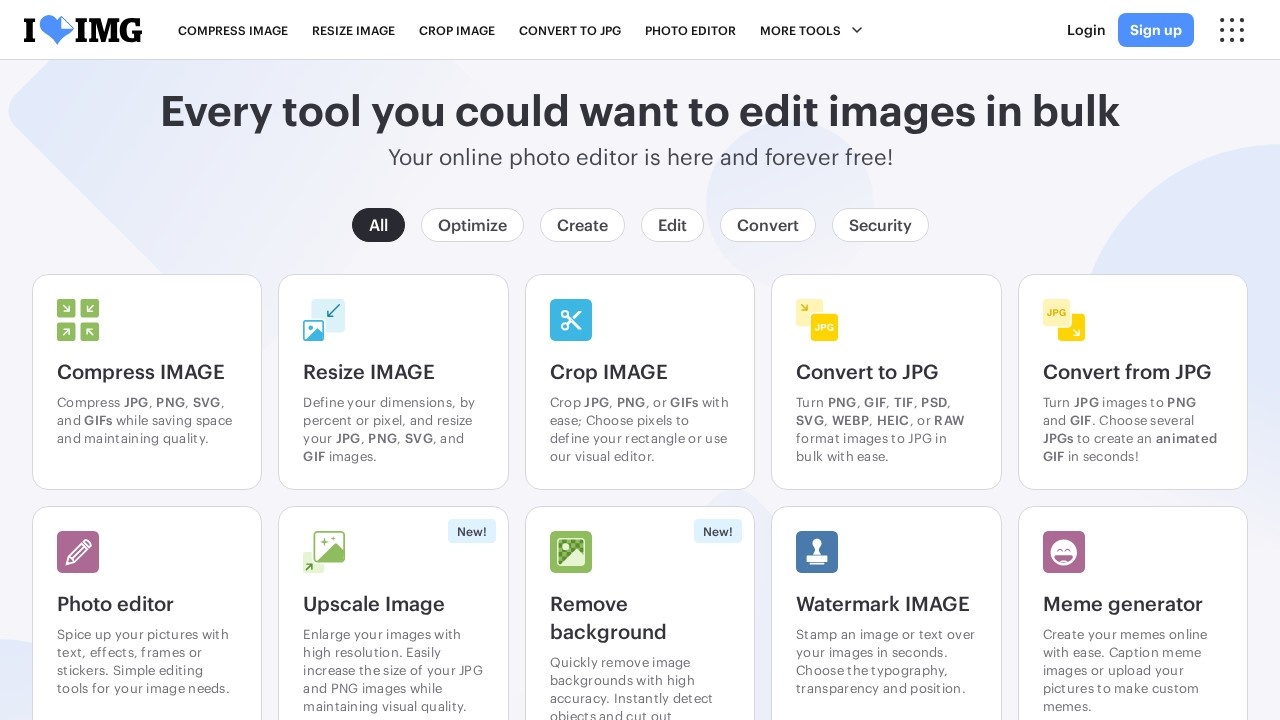Click the Login link
1280x720 pixels.
[1086, 30]
